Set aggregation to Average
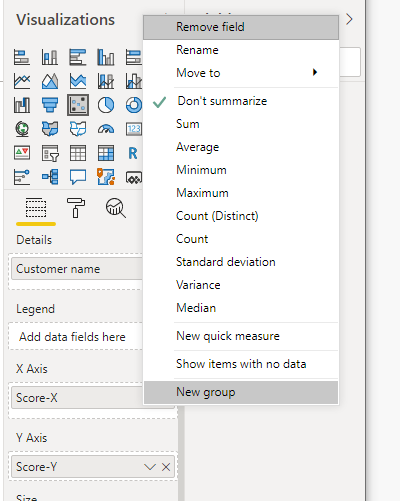Screen dimensions: 400x501 point(241,147)
